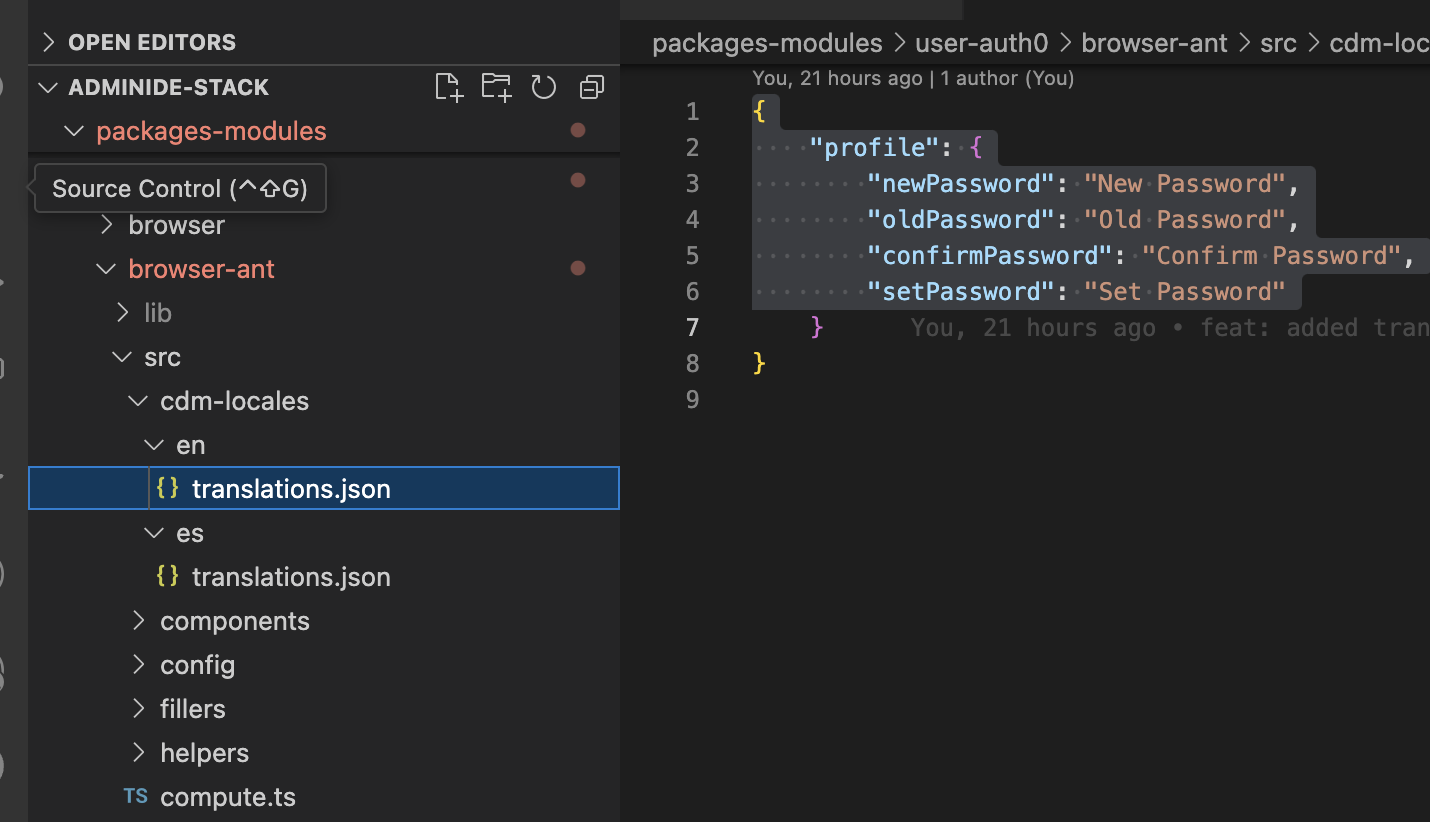The width and height of the screenshot is (1430, 822).
Task: Click the closing brace on line 8
Action: pyautogui.click(x=760, y=363)
